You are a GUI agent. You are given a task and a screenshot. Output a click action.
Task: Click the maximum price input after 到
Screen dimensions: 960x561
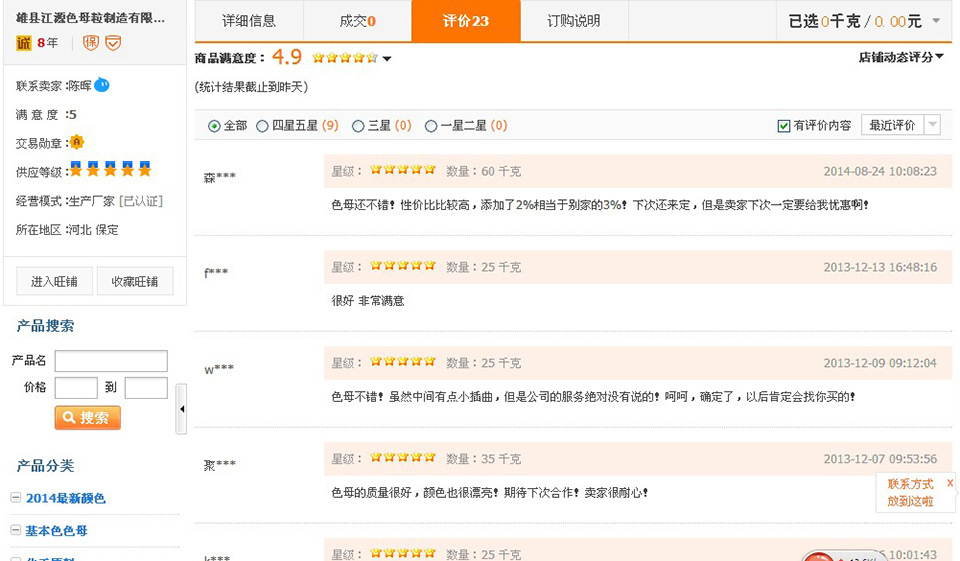146,388
